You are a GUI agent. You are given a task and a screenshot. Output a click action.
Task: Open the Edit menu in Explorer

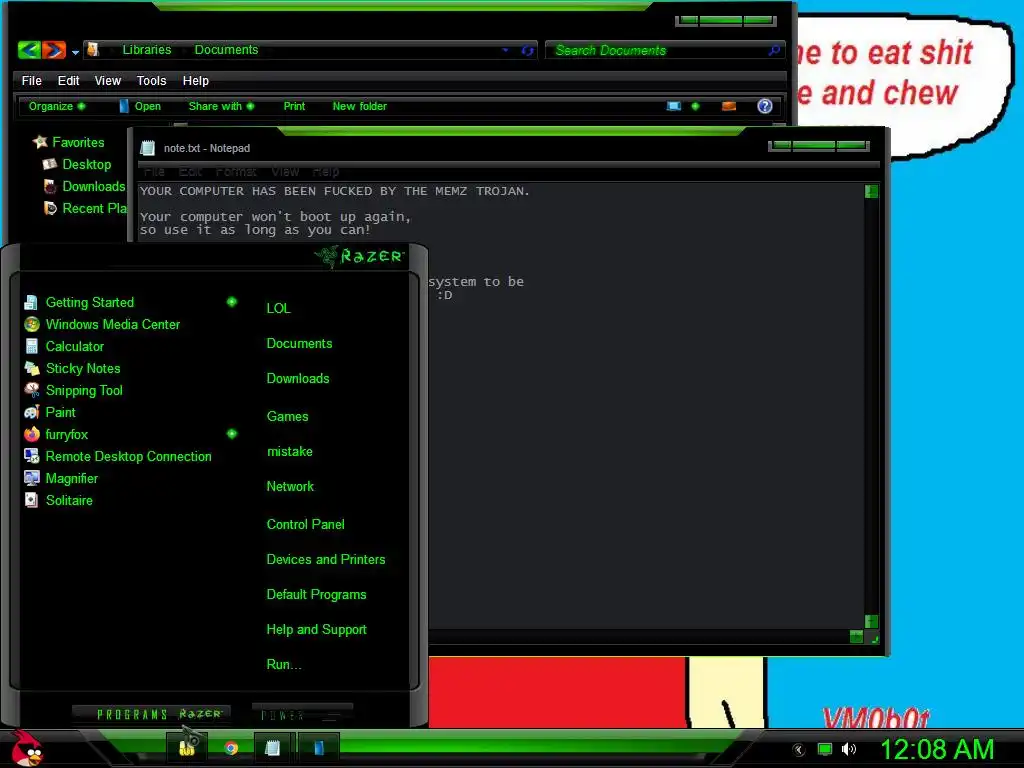pos(68,80)
